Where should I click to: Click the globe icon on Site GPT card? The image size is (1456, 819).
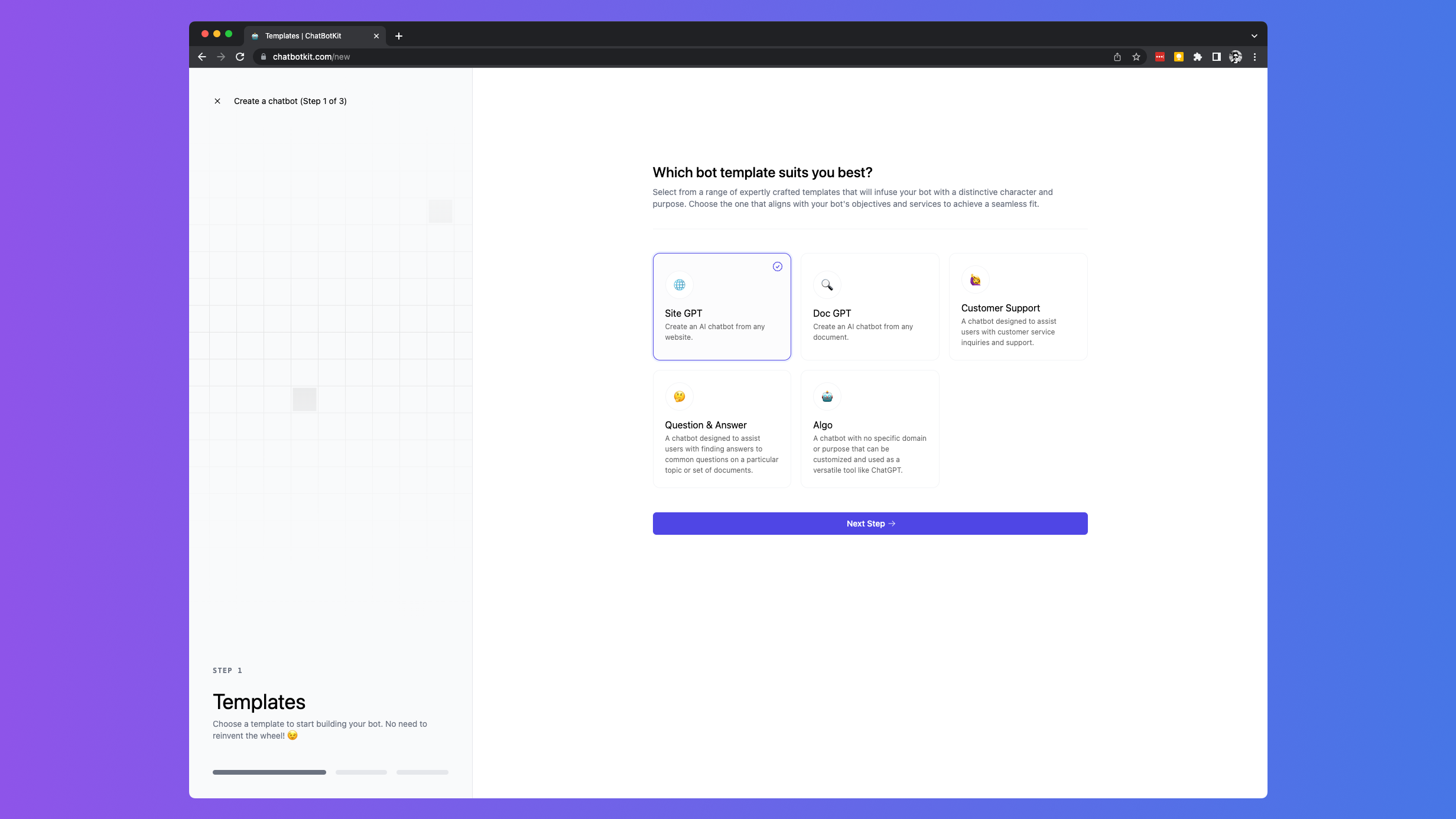(680, 285)
